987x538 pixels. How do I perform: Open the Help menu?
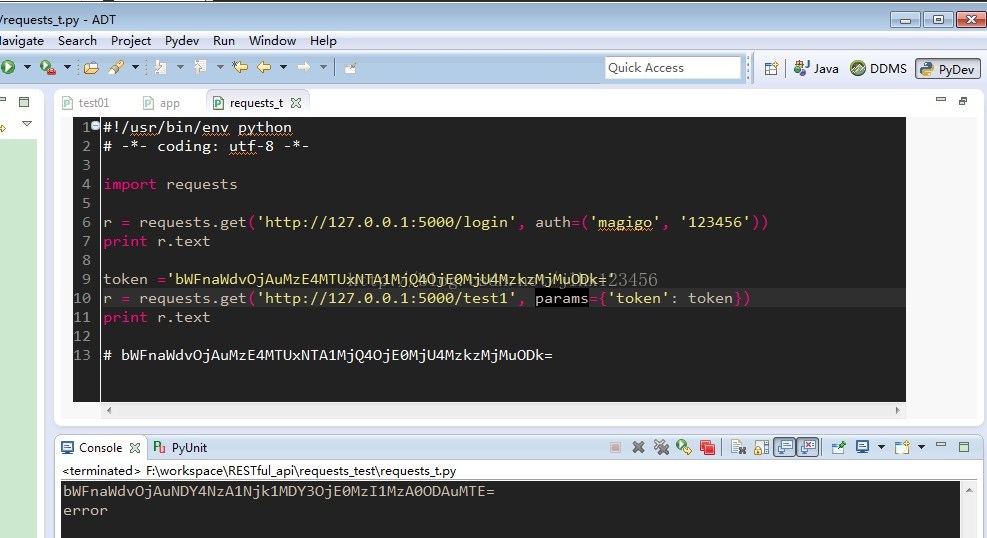[x=323, y=41]
